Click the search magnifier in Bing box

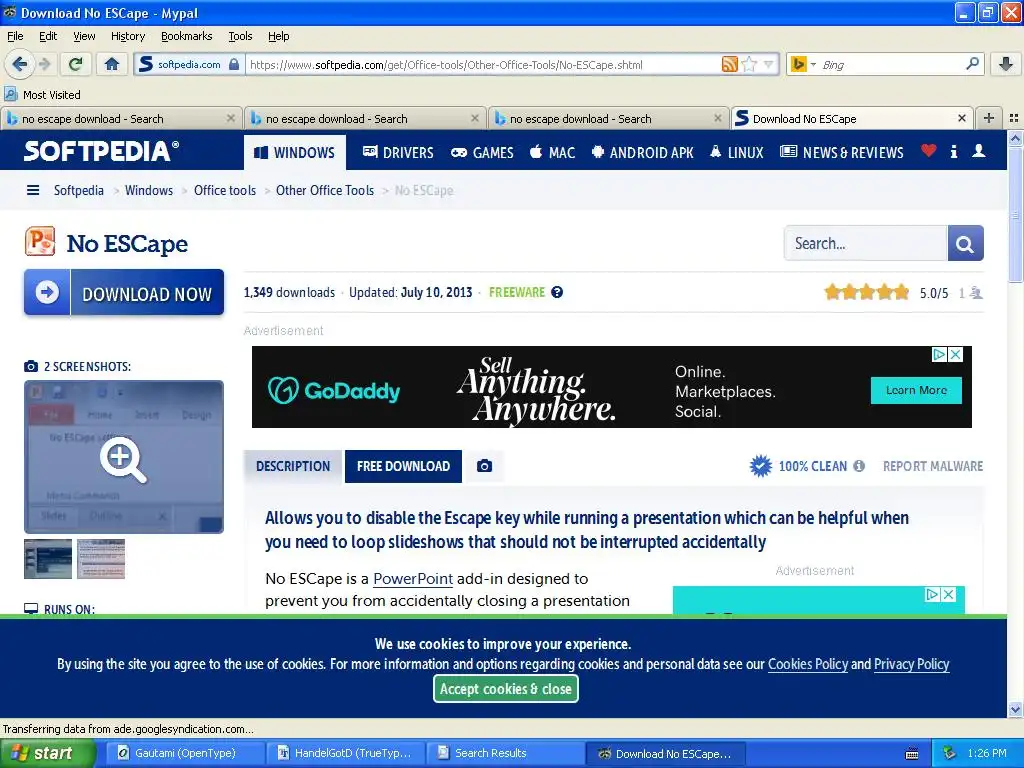coord(972,64)
